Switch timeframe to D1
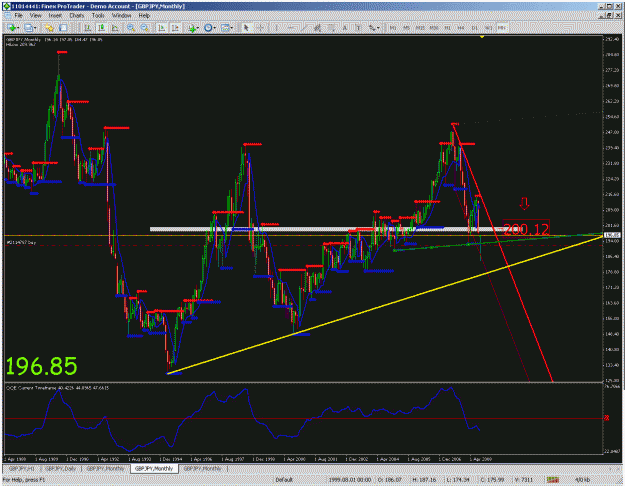This screenshot has width=625, height=486. pos(475,28)
